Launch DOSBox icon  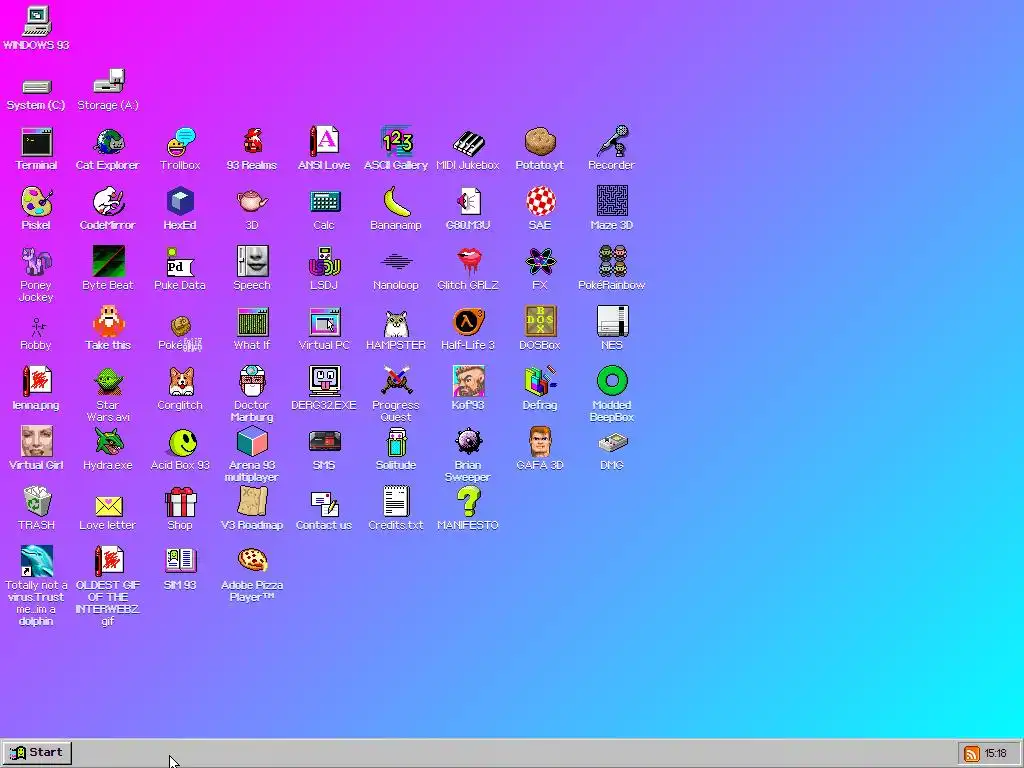540,321
